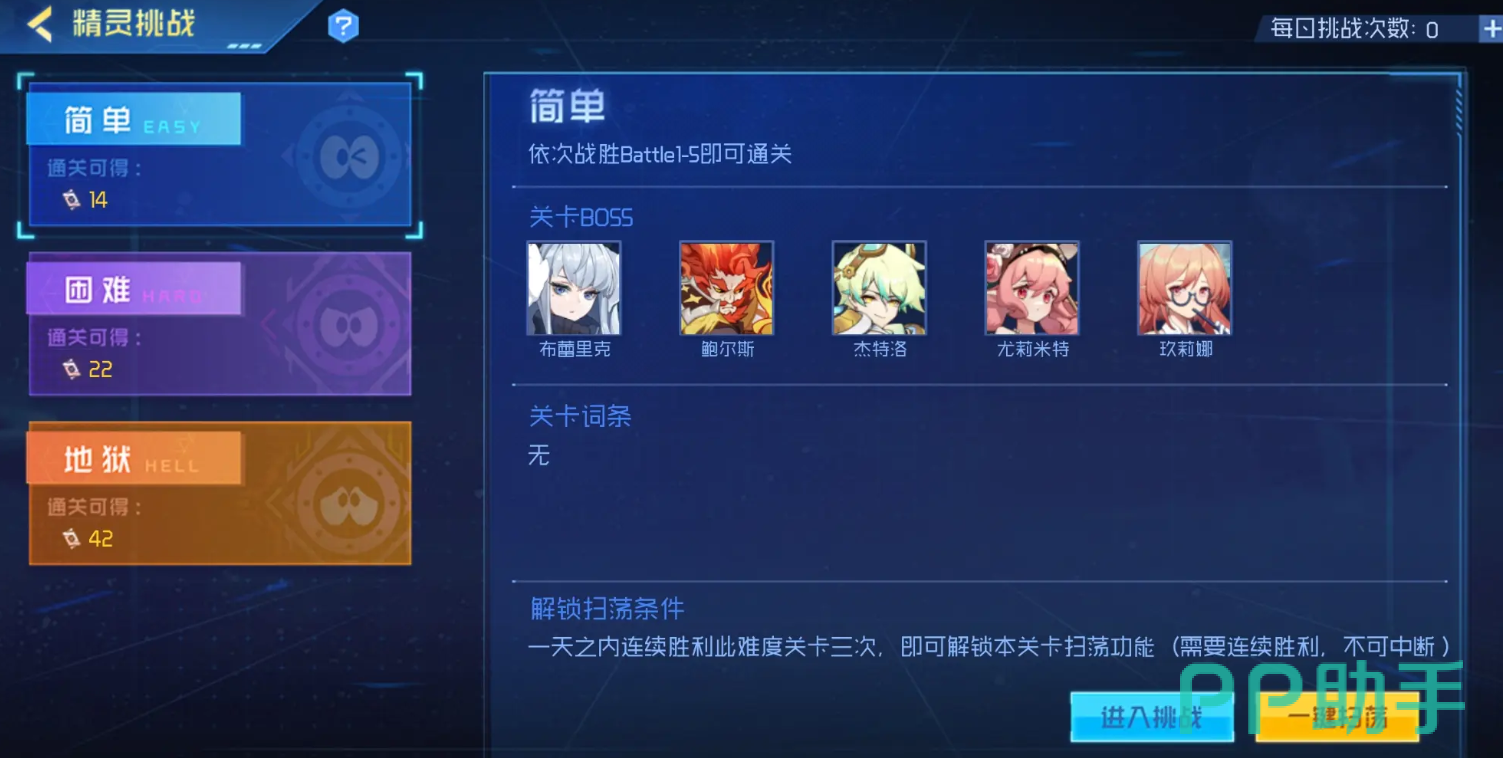1503x758 pixels.
Task: Switch to the 简单 EASY difficulty tab
Action: coord(219,155)
